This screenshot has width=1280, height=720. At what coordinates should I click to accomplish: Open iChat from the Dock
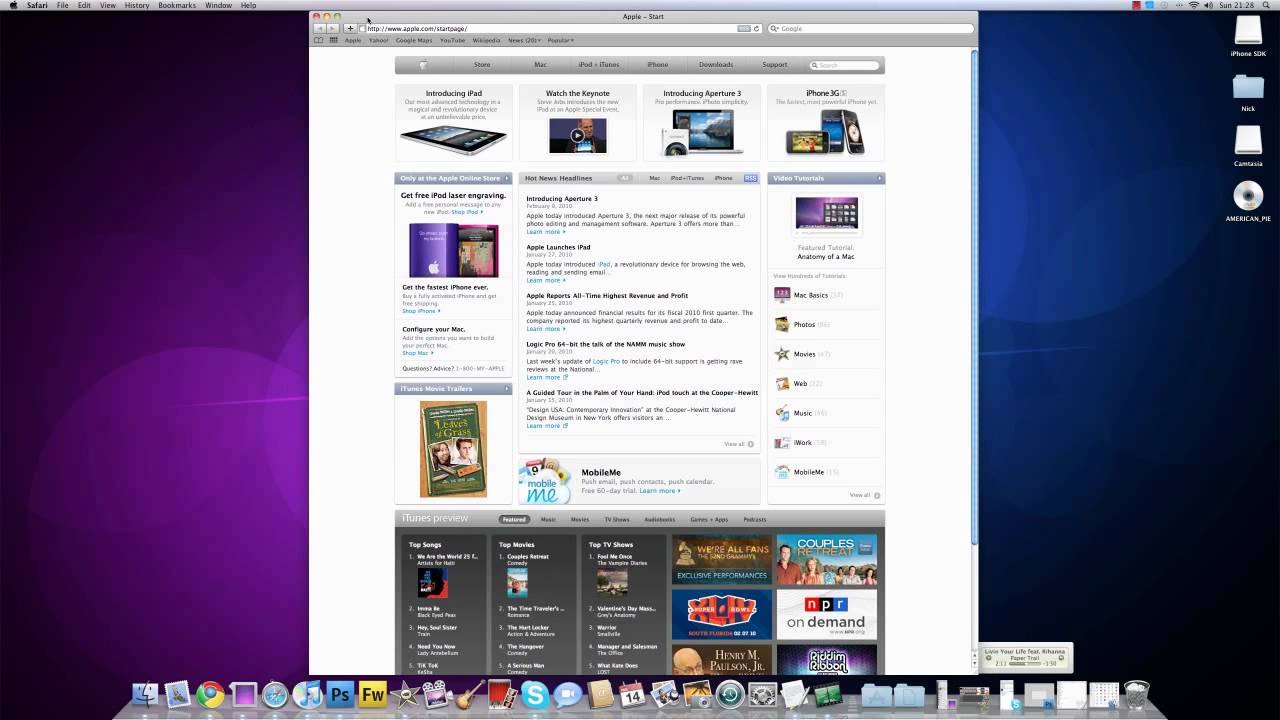[x=567, y=695]
